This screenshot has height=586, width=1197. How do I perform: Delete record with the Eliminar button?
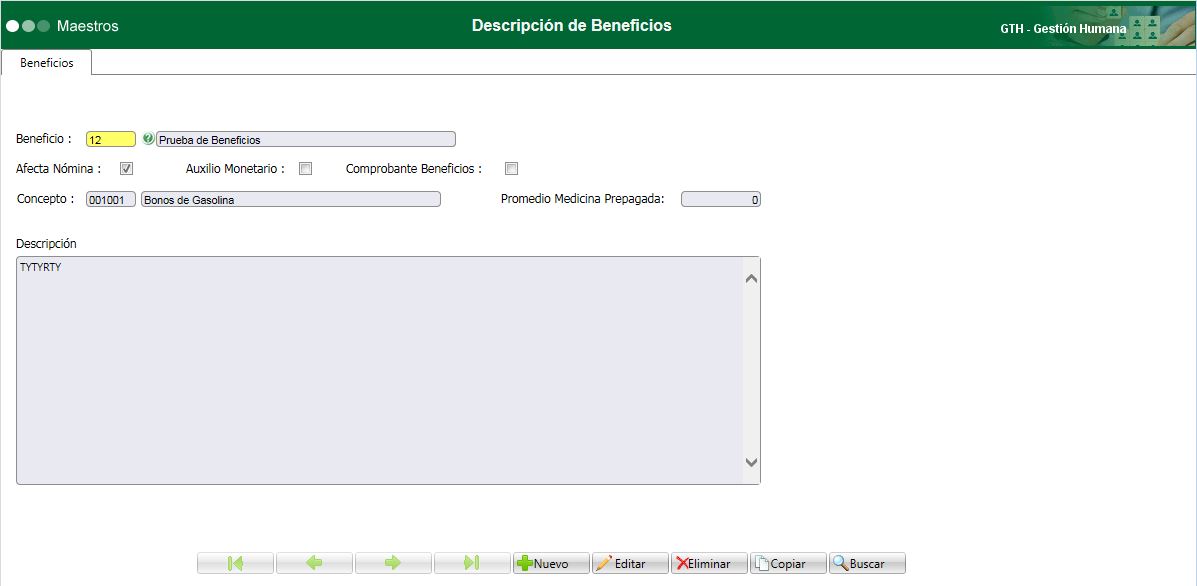pyautogui.click(x=709, y=563)
